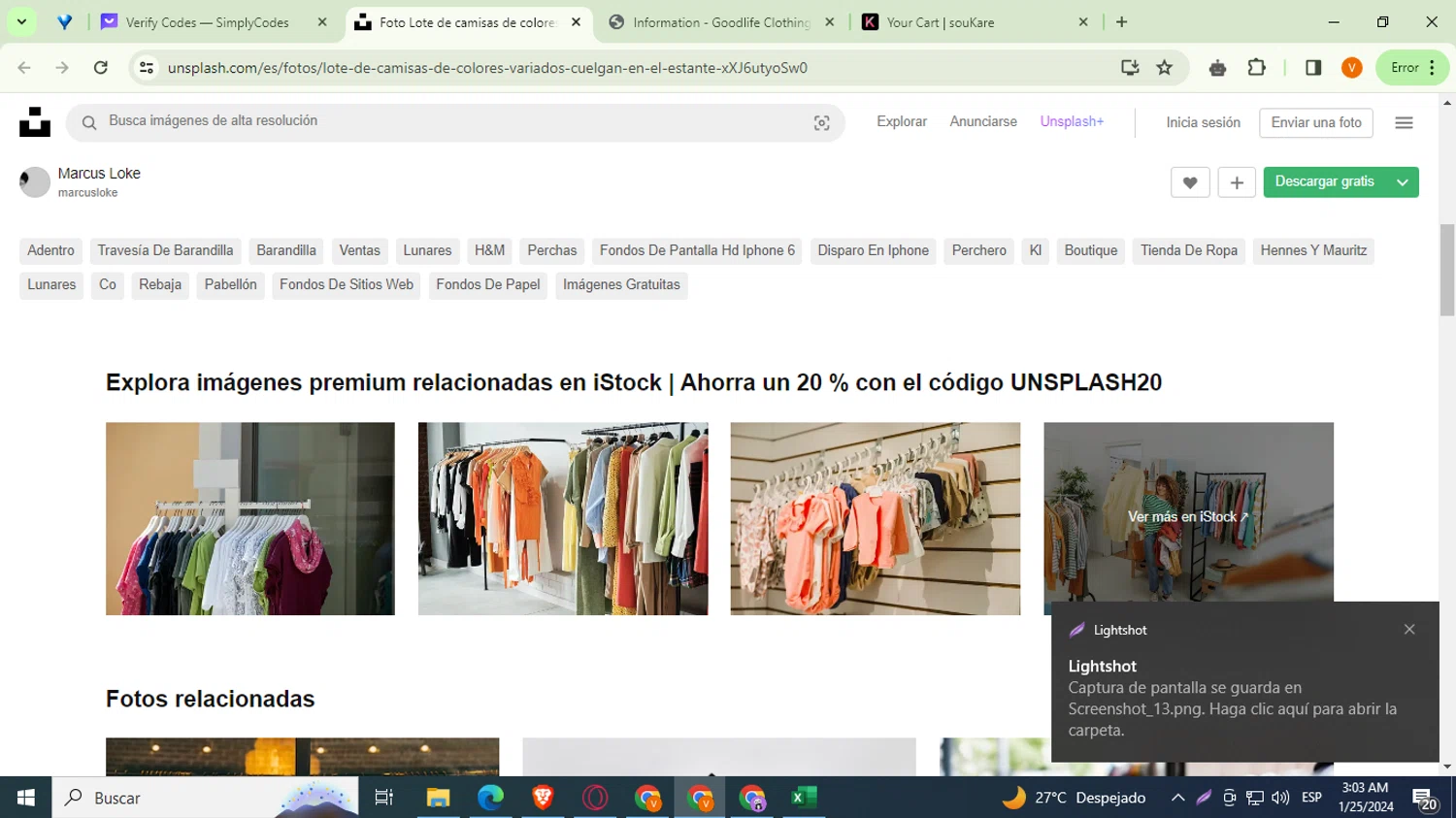Open the Chrome Error menu button
Screen dimensions: 1456x818
(1412, 68)
